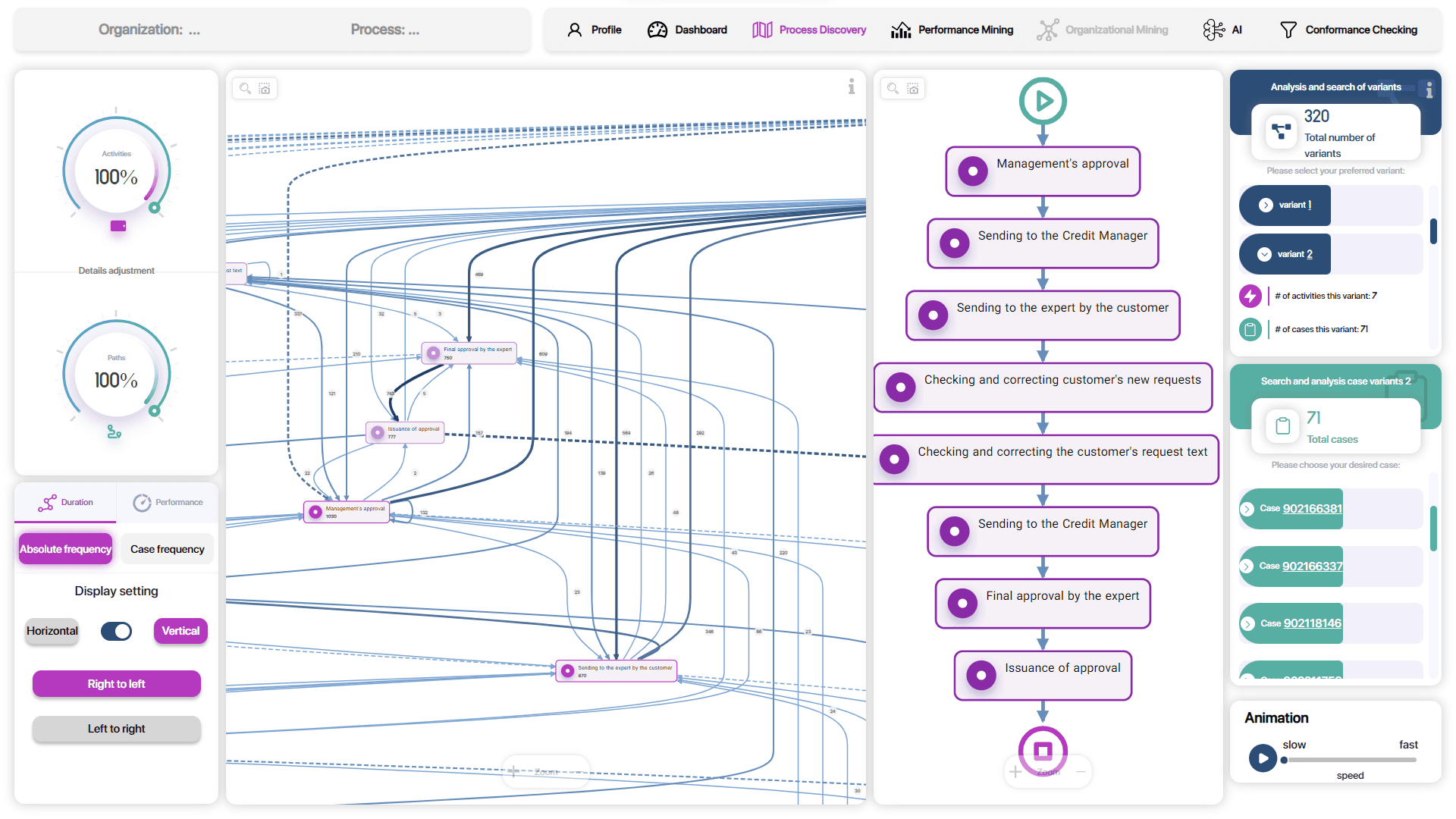Image resolution: width=1456 pixels, height=819 pixels.
Task: Click the green start play node icon
Action: 1043,101
